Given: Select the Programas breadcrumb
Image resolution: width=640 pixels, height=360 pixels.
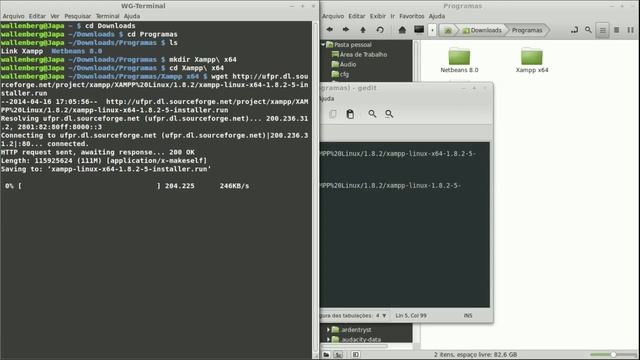Looking at the screenshot, I should tap(527, 30).
